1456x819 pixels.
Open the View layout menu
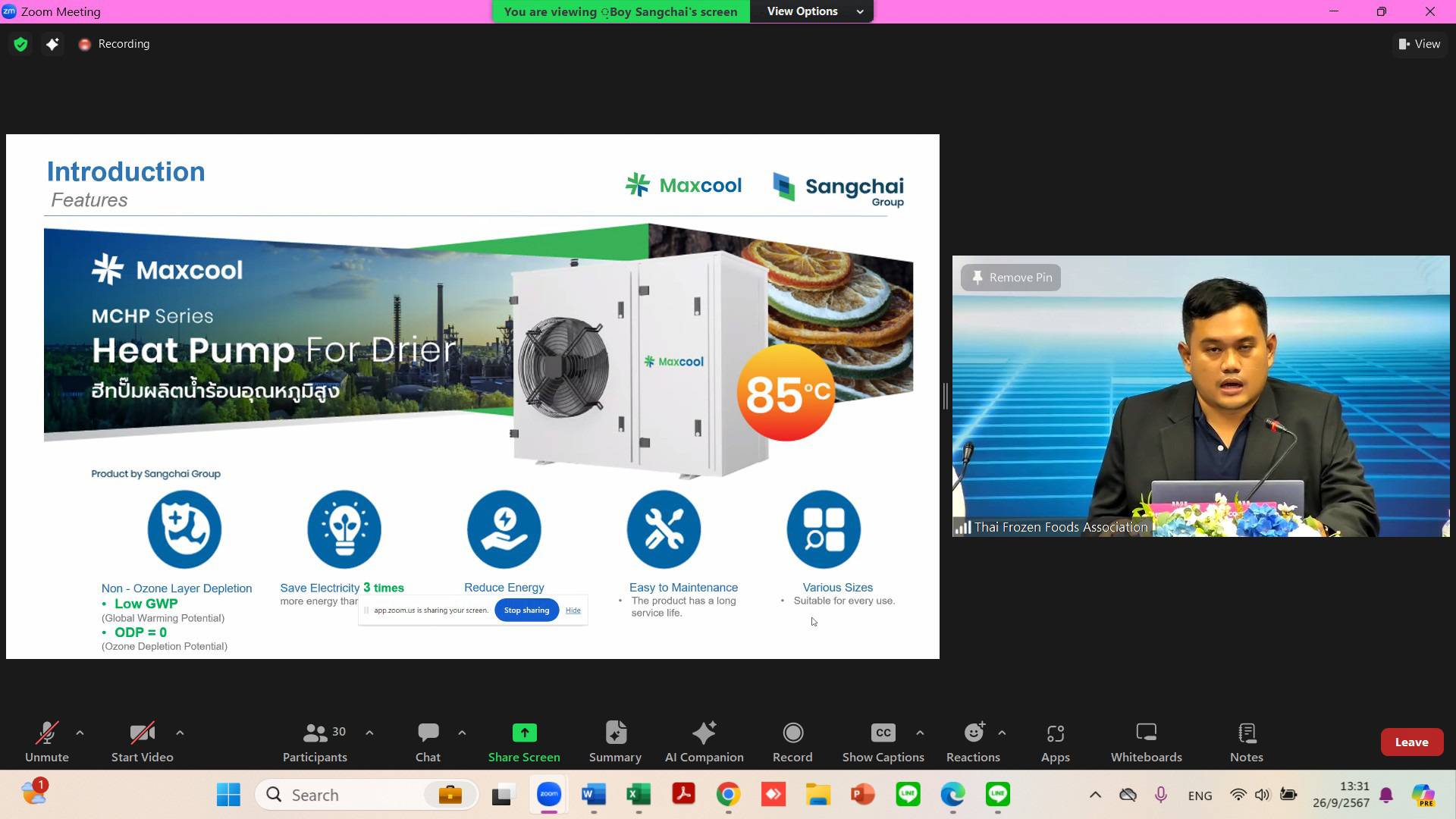1419,44
